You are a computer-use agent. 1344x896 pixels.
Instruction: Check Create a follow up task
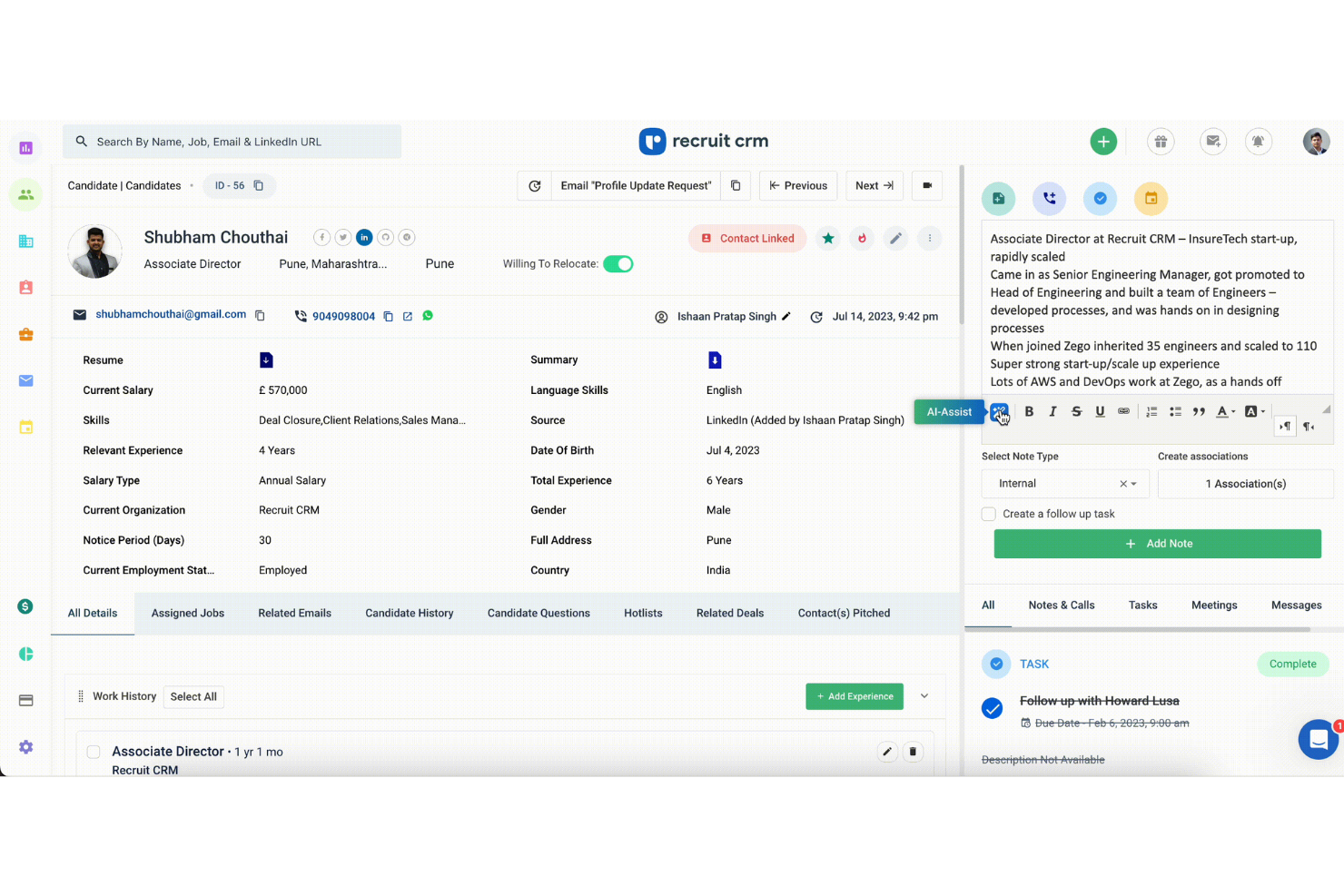(989, 514)
